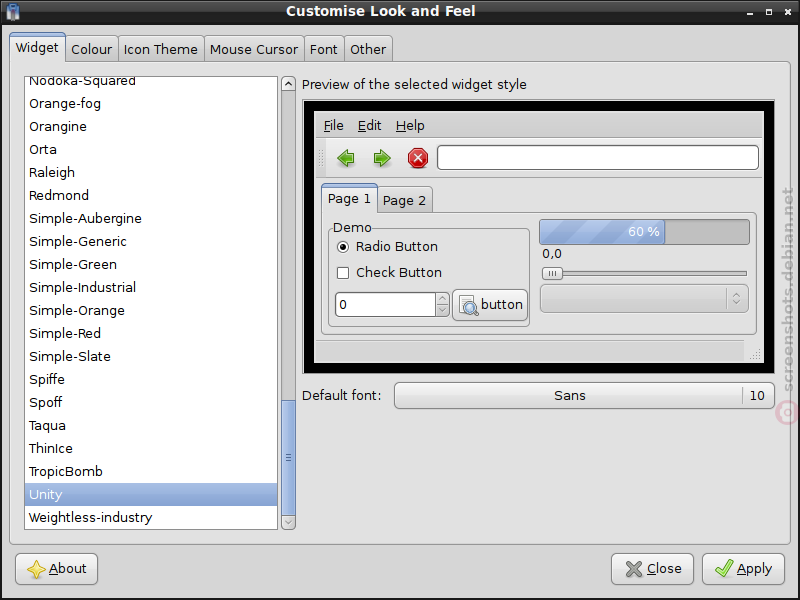Click the horizontal slider handle
The width and height of the screenshot is (800, 600).
pyautogui.click(x=552, y=273)
